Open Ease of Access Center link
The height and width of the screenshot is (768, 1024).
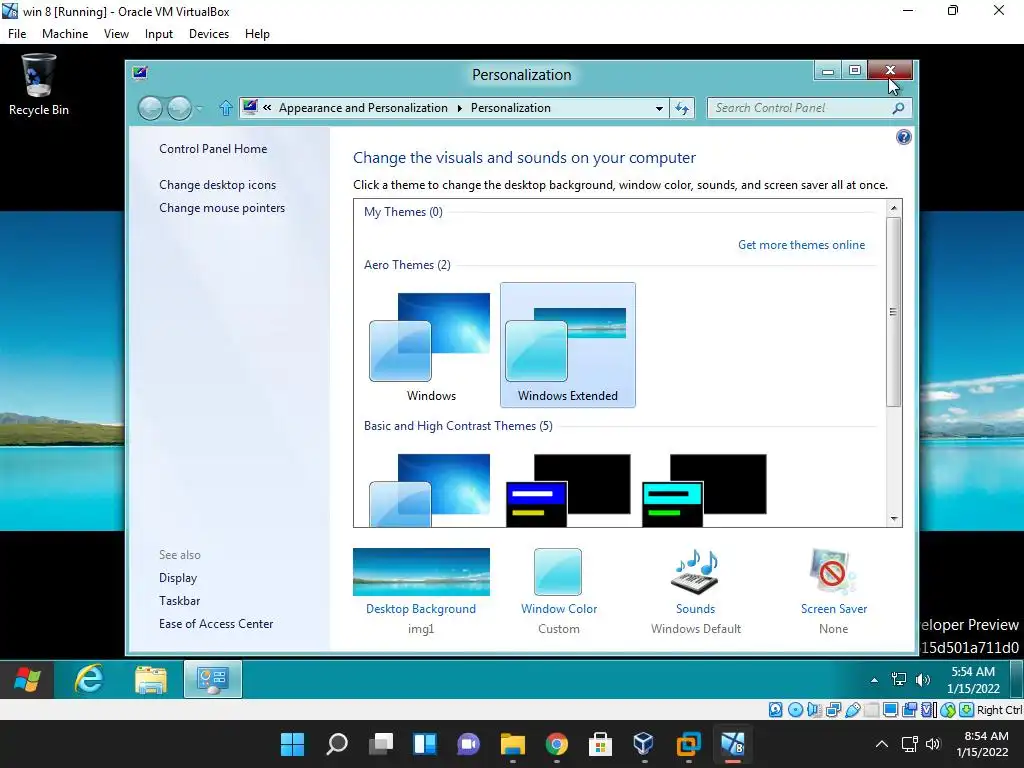click(216, 624)
